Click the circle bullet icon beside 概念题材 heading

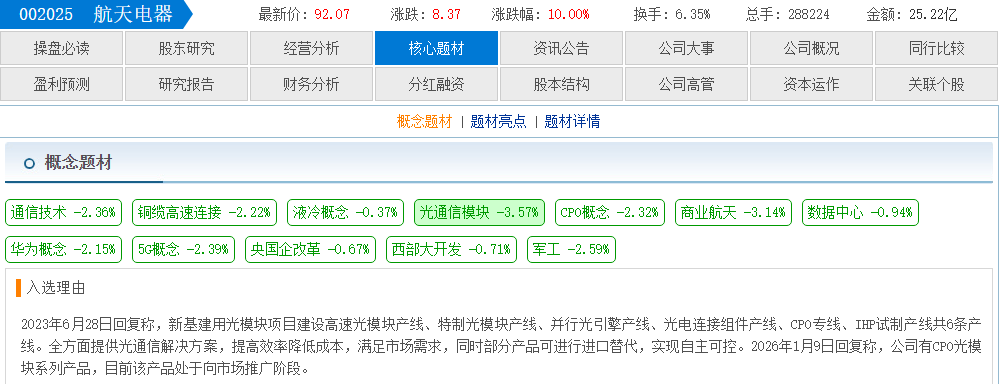(29, 164)
